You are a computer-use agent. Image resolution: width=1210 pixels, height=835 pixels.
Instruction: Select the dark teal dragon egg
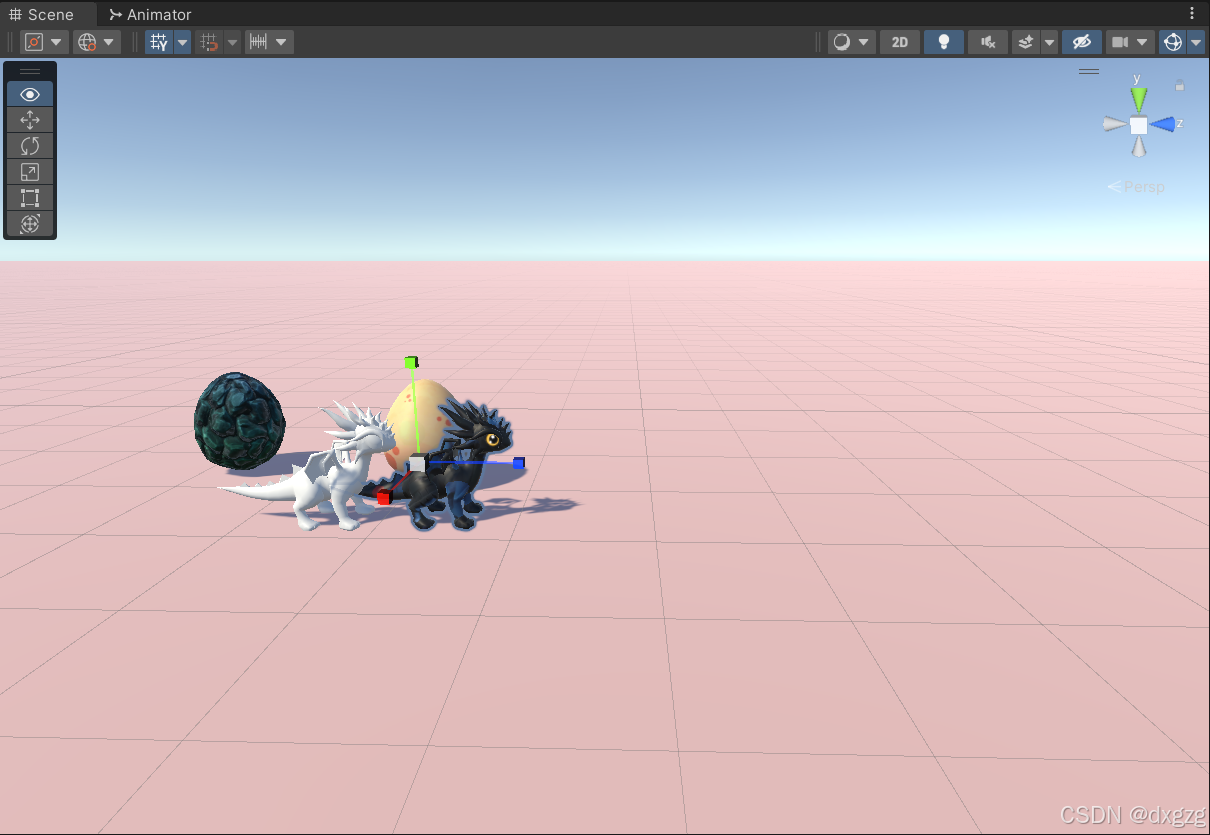pyautogui.click(x=240, y=420)
